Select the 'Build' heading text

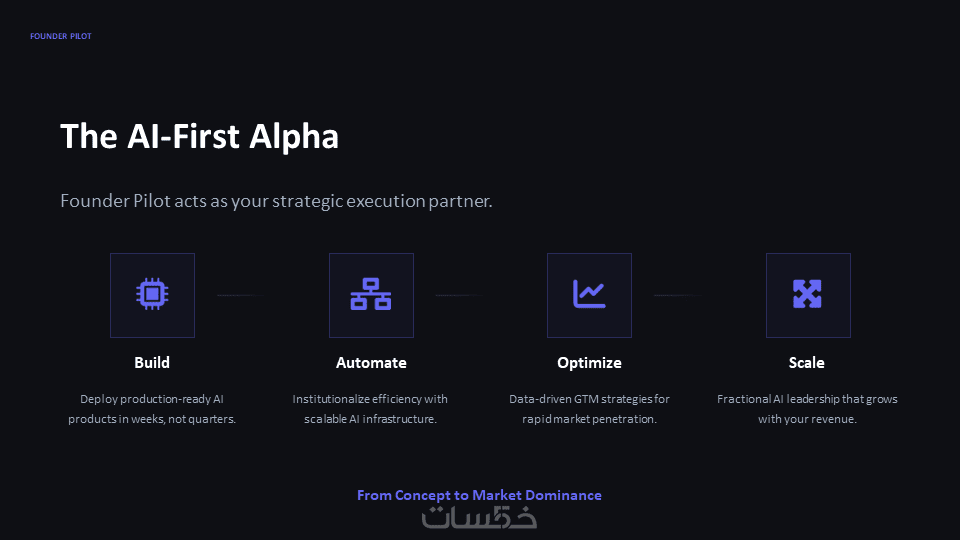tap(152, 362)
